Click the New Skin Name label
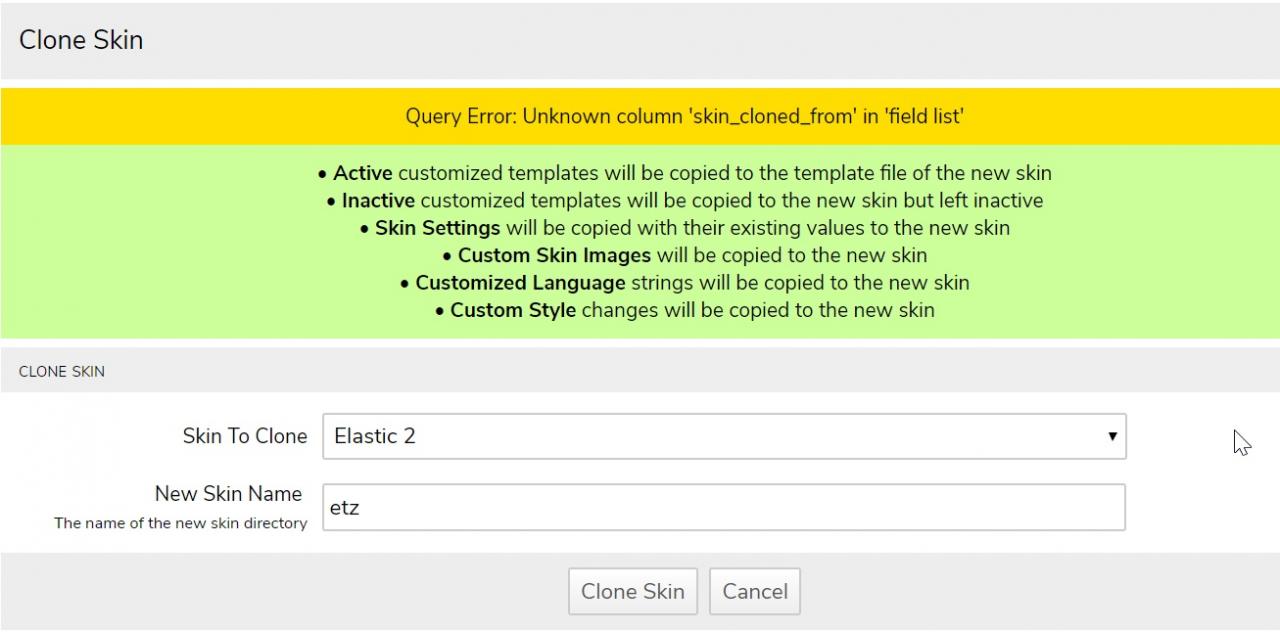 tap(228, 494)
